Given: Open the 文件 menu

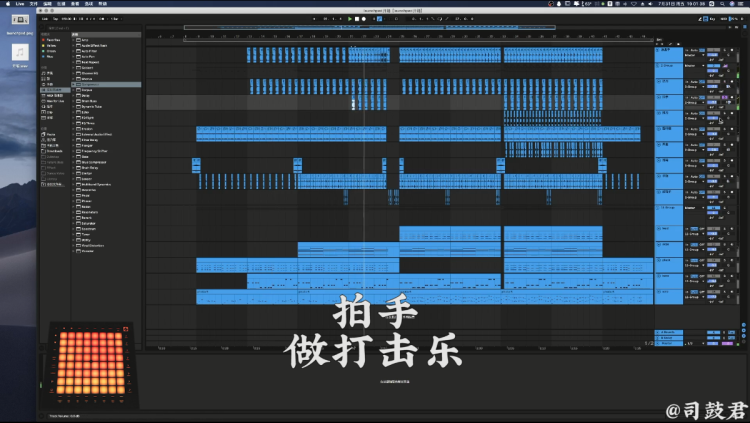Looking at the screenshot, I should click(33, 4).
